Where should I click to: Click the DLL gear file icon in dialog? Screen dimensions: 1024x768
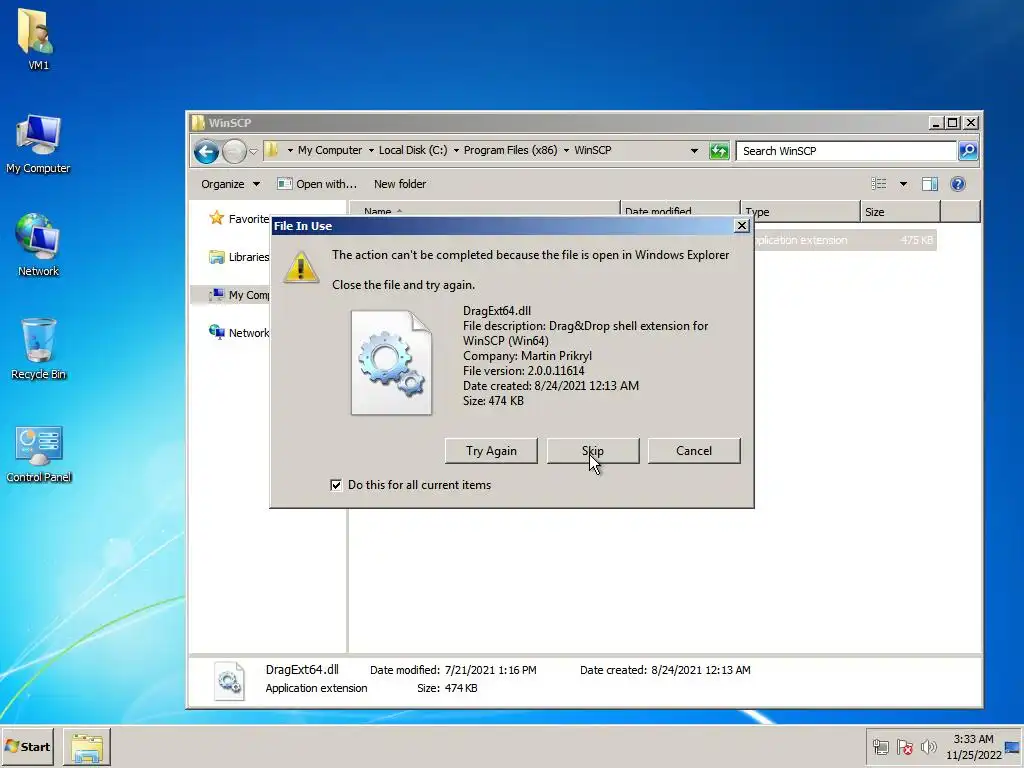[391, 362]
